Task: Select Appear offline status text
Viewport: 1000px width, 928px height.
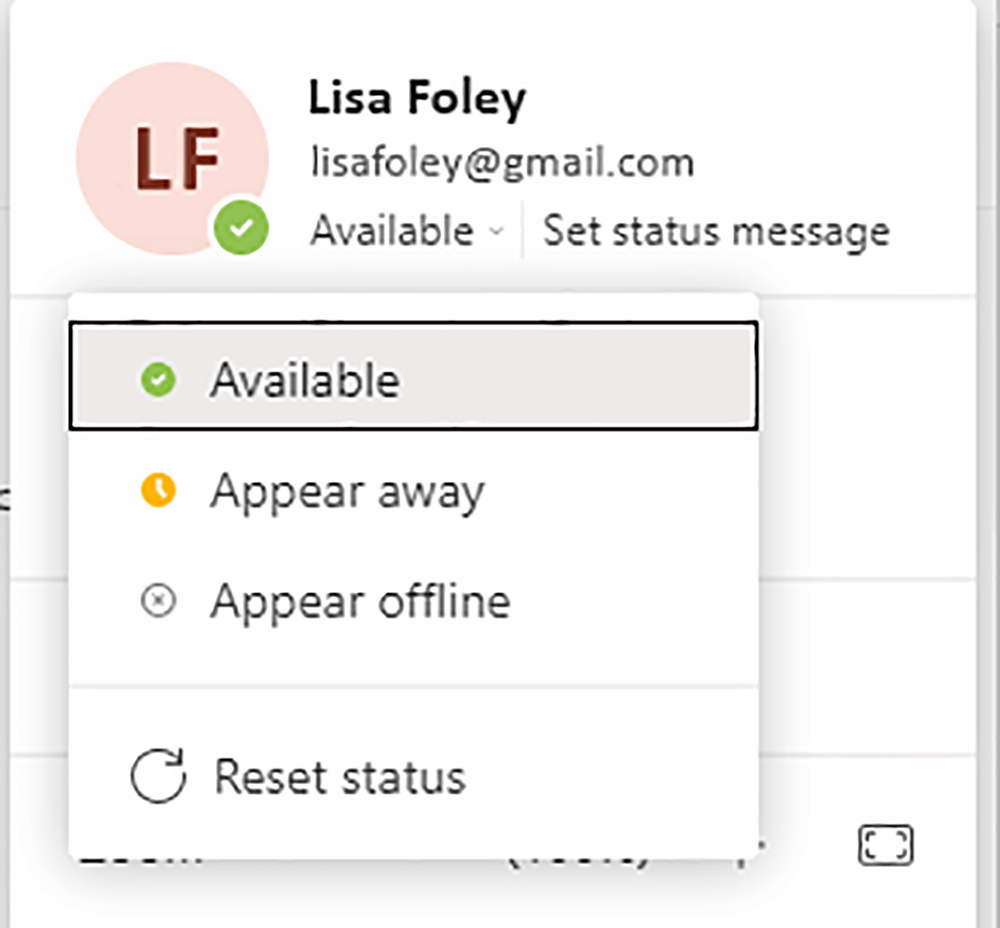Action: (360, 602)
